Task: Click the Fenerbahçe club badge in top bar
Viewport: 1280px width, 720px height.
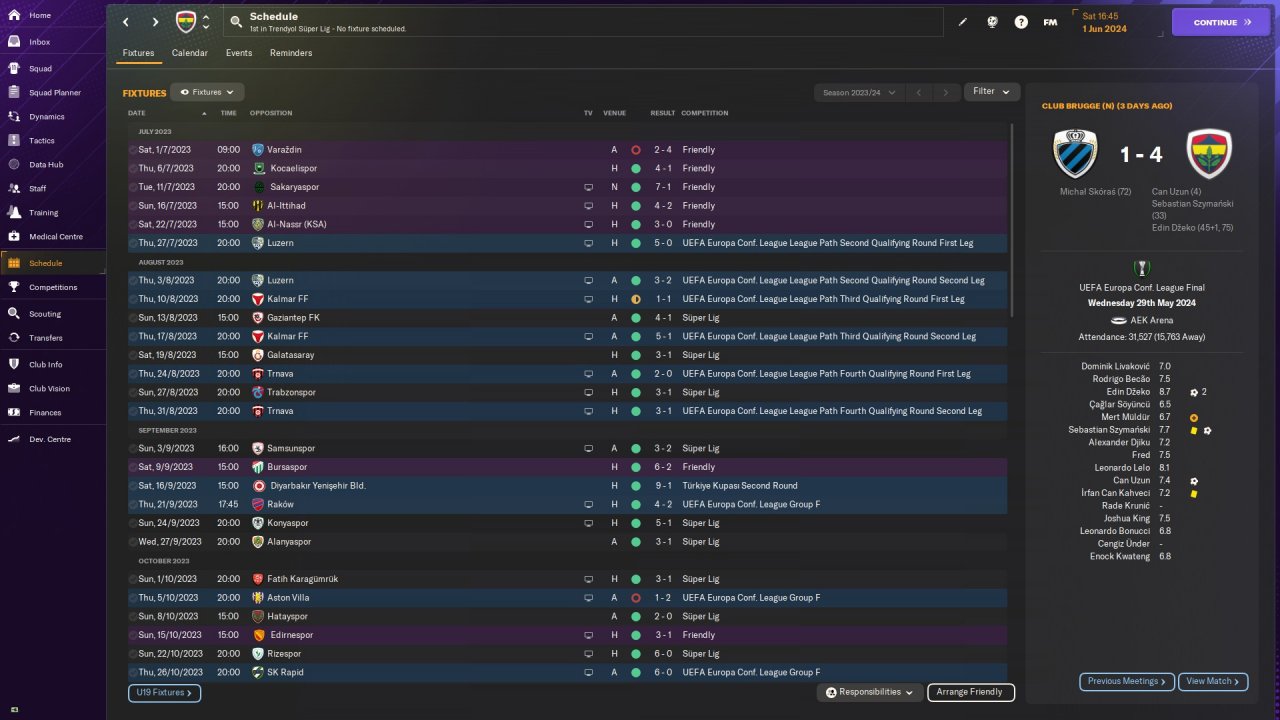Action: [186, 22]
